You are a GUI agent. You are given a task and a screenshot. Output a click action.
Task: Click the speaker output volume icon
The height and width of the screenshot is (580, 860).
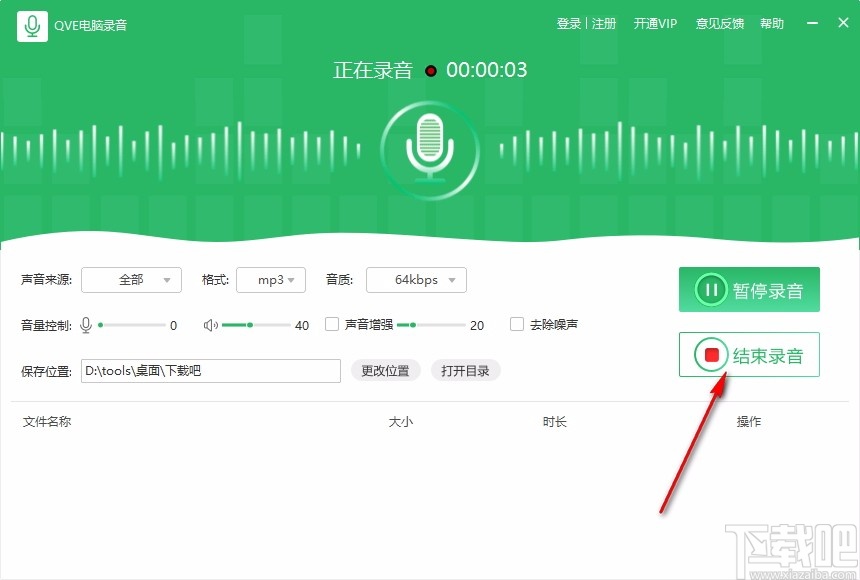(212, 324)
